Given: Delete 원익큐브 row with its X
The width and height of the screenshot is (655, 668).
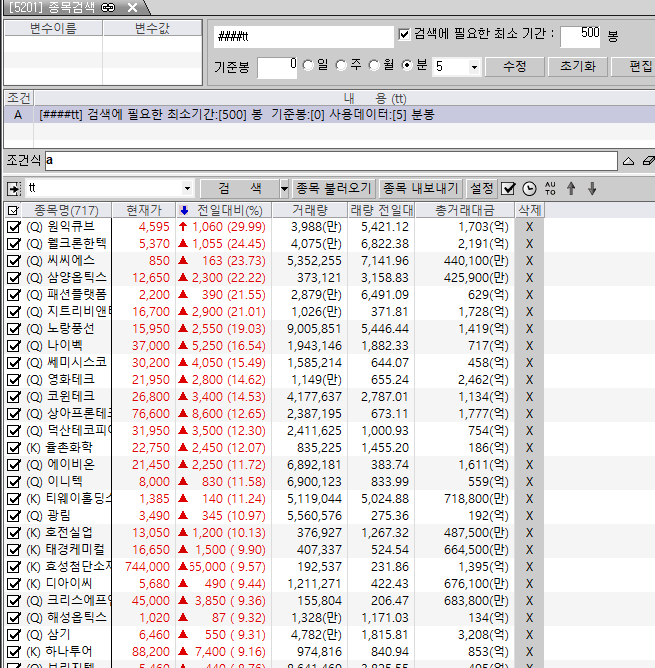Looking at the screenshot, I should (529, 227).
